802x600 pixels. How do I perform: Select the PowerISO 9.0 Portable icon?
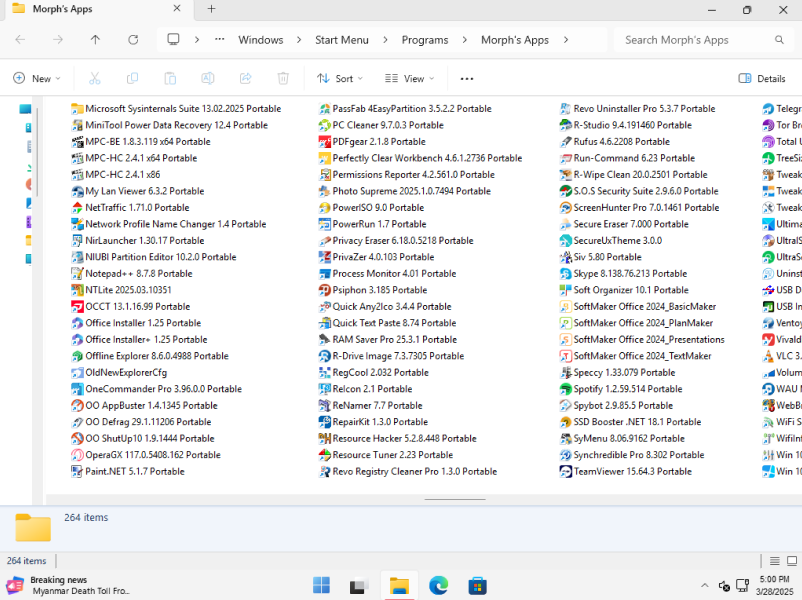324,208
